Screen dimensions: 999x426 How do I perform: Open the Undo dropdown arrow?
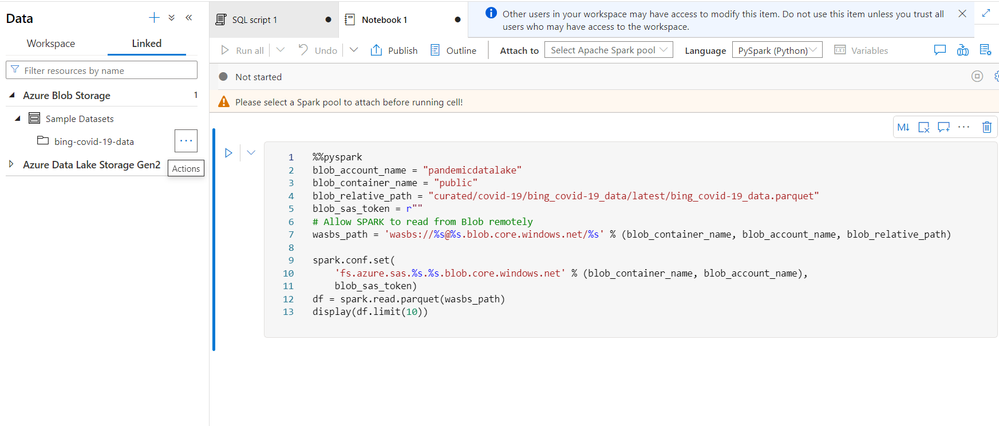point(354,50)
